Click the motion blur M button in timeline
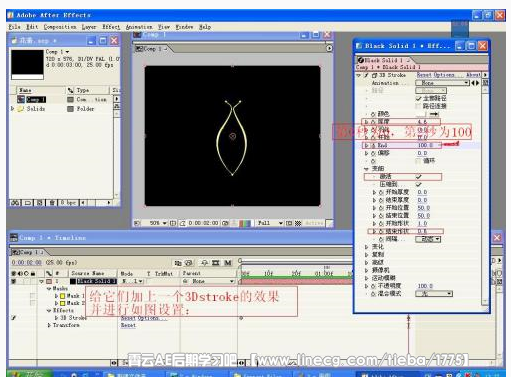 228,263
